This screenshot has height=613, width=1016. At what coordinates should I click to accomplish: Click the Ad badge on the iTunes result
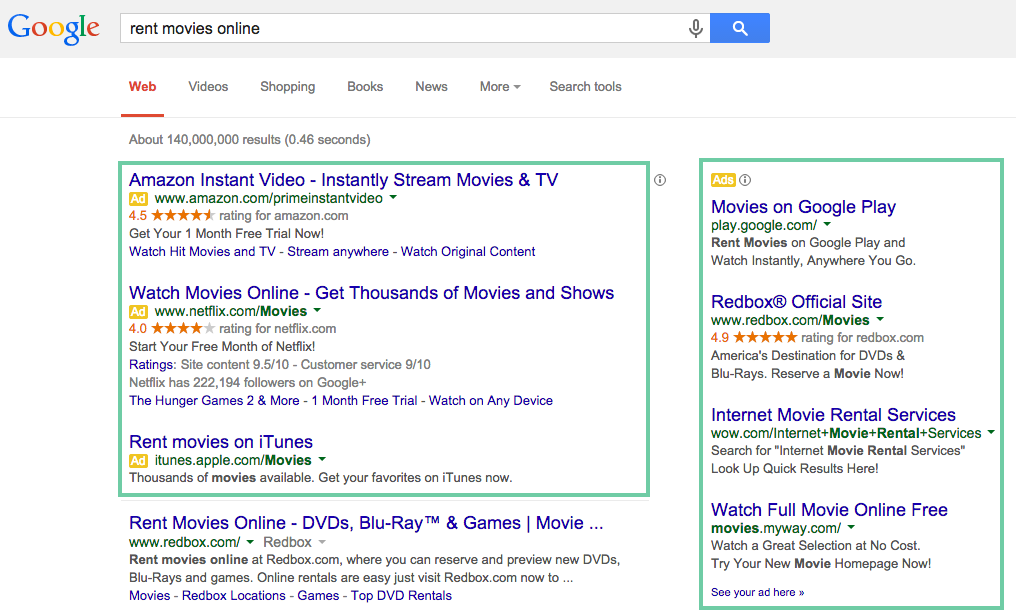pyautogui.click(x=139, y=460)
